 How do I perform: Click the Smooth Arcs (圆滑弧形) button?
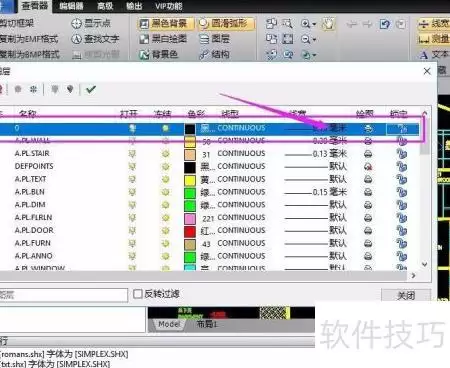226,23
